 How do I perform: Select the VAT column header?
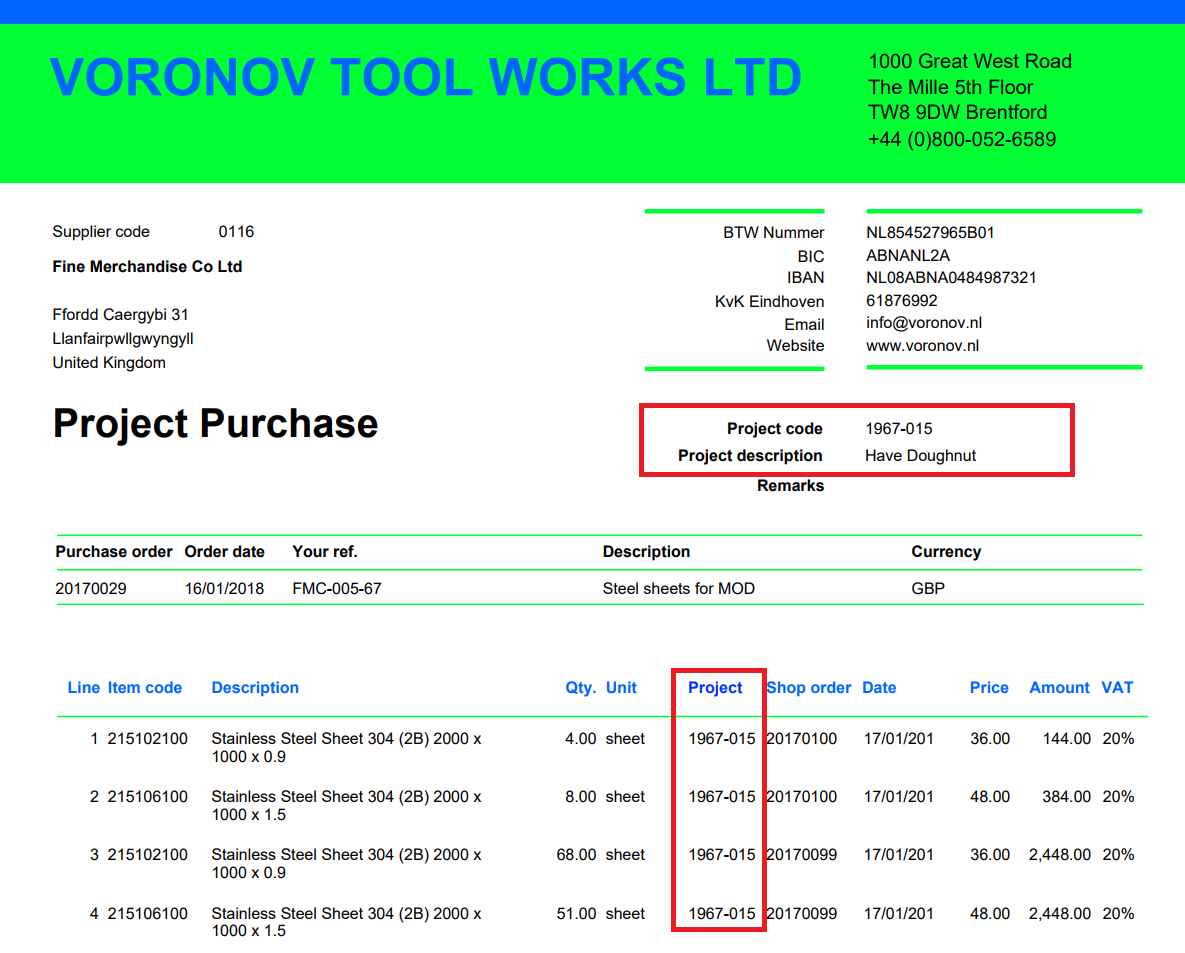coord(1117,688)
